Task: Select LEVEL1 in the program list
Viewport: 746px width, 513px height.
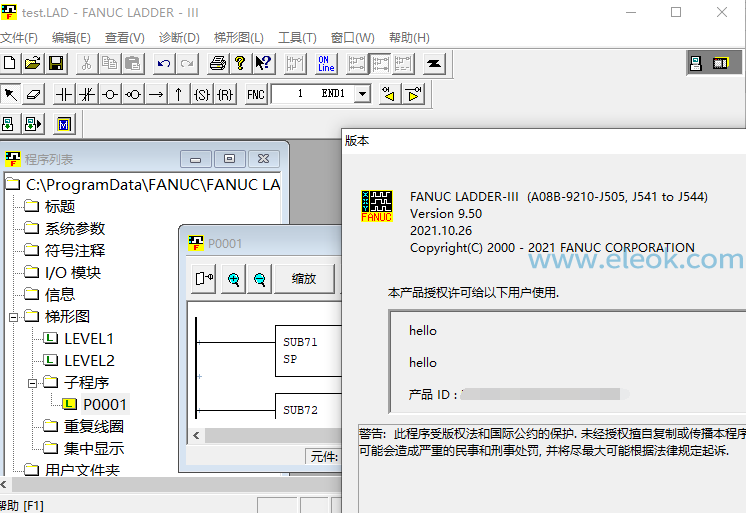Action: [89, 338]
